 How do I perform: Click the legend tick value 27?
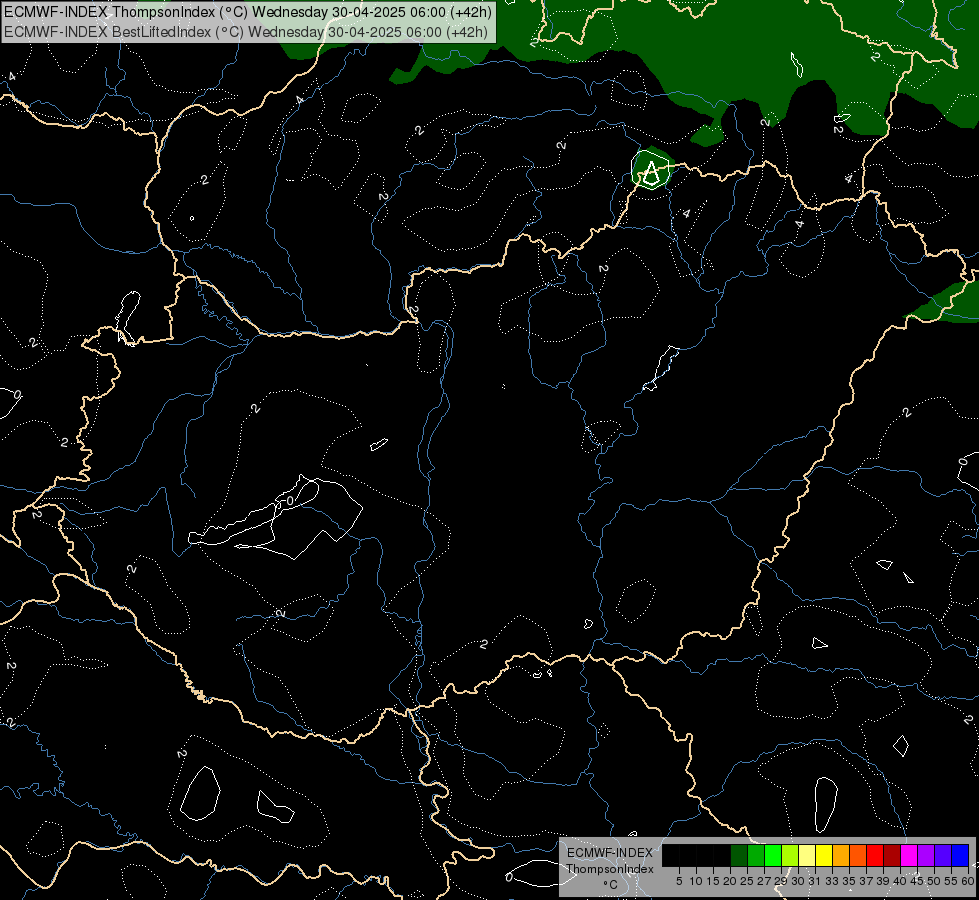click(x=764, y=881)
